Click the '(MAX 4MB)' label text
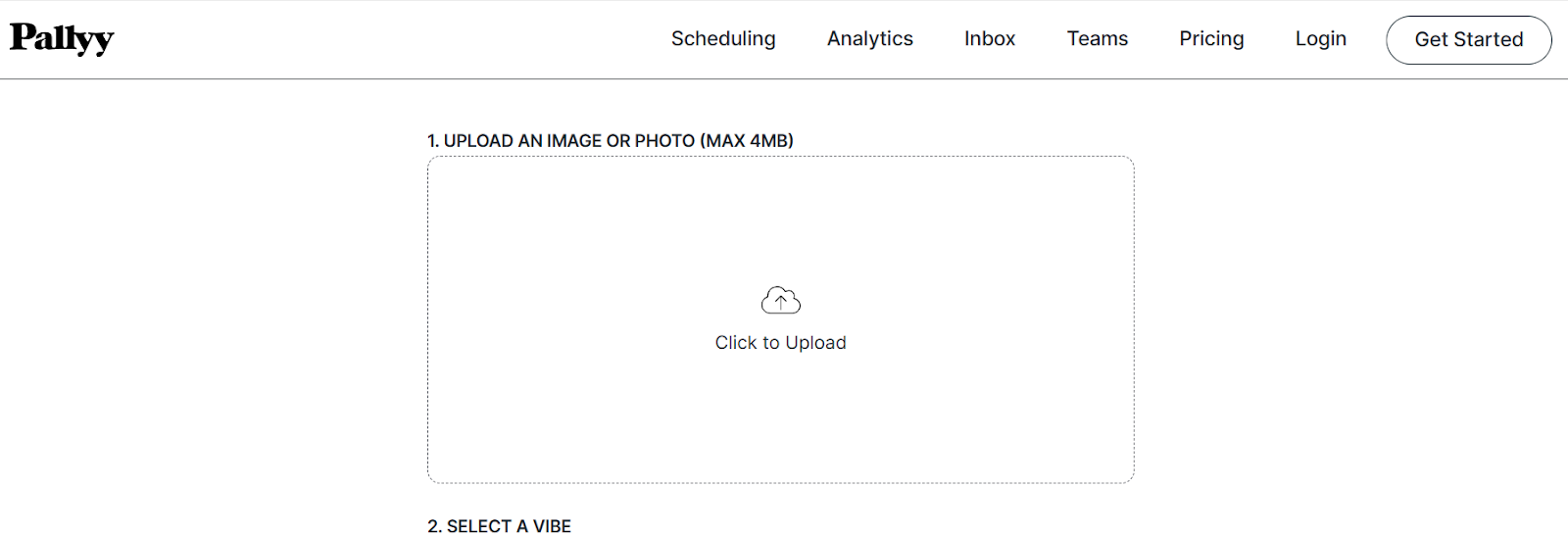The height and width of the screenshot is (536, 1568). click(x=747, y=141)
